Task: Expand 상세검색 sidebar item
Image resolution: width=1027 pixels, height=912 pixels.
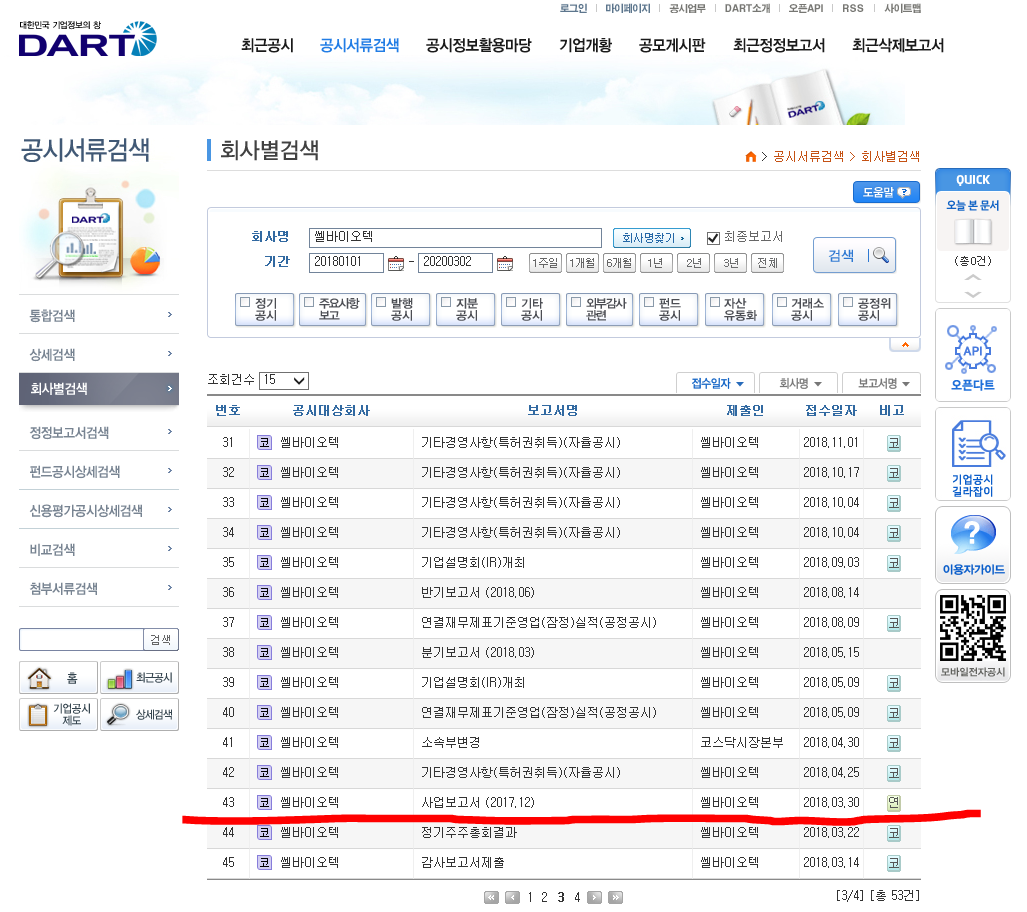Action: [99, 354]
